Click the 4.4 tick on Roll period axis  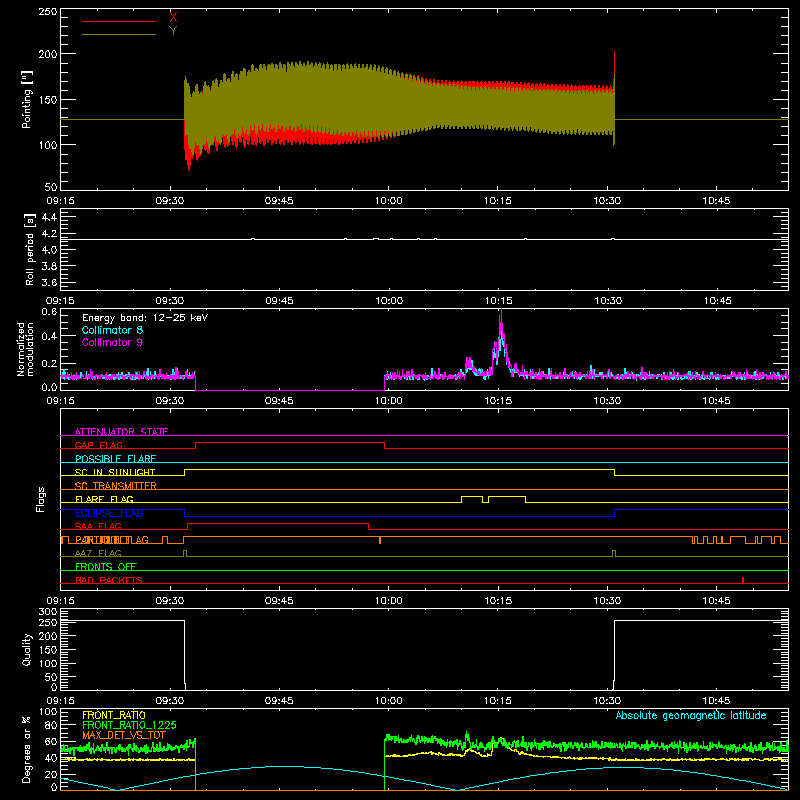click(x=49, y=217)
